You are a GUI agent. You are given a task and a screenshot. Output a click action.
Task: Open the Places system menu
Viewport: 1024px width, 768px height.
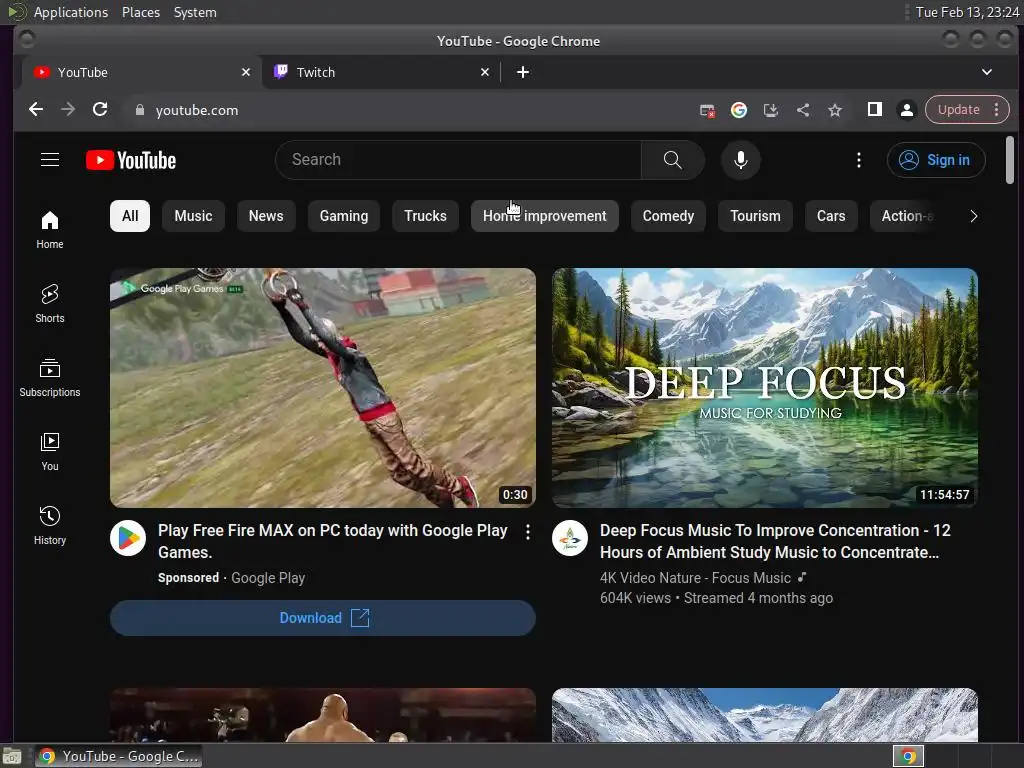[x=141, y=12]
